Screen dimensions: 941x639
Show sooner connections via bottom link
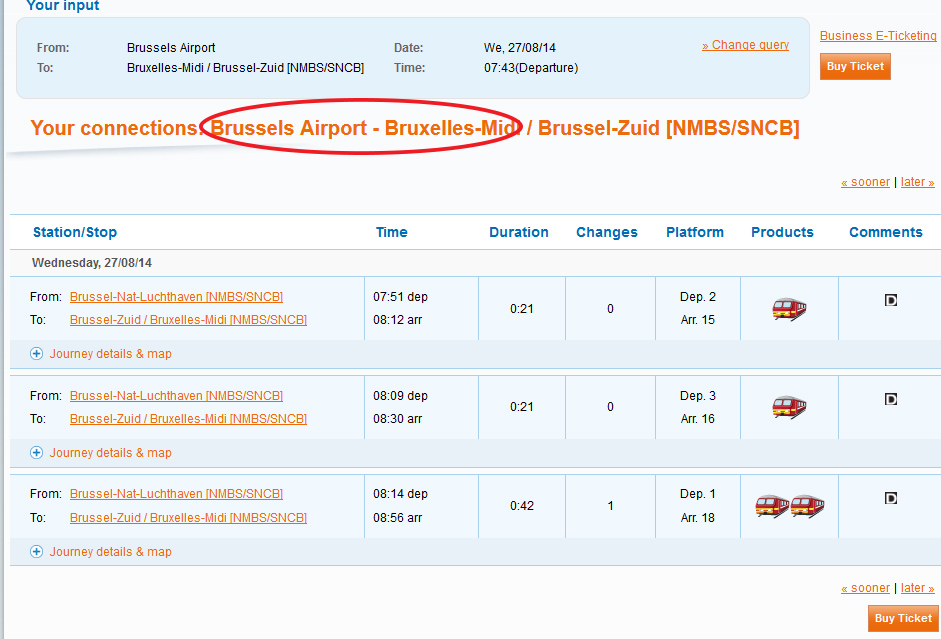[865, 588]
